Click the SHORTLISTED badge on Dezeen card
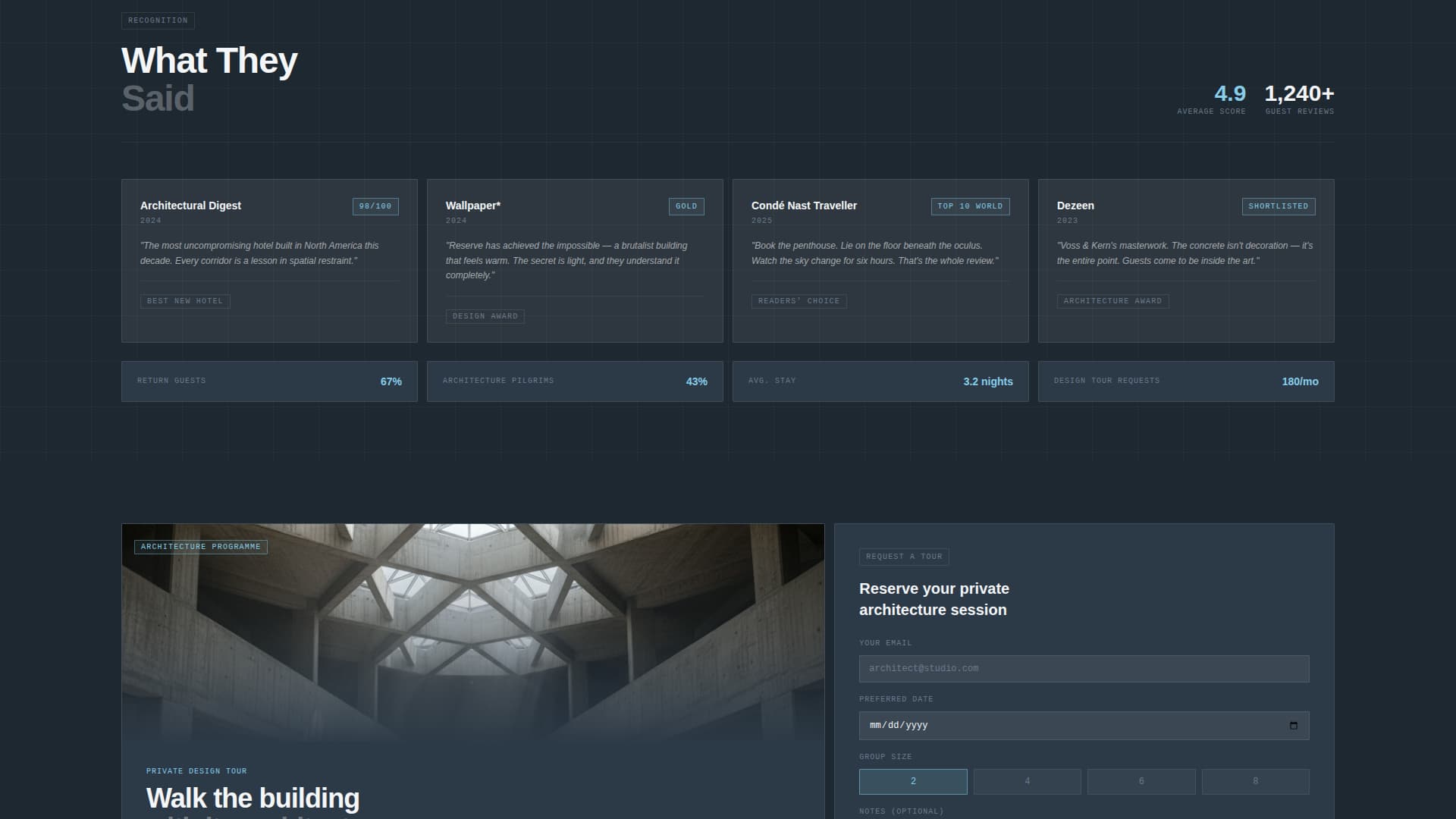 [x=1277, y=206]
